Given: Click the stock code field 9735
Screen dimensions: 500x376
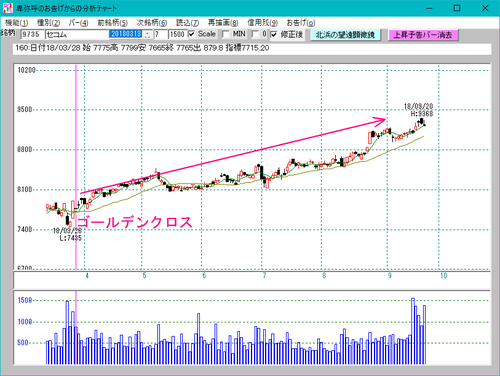Looking at the screenshot, I should point(32,34).
